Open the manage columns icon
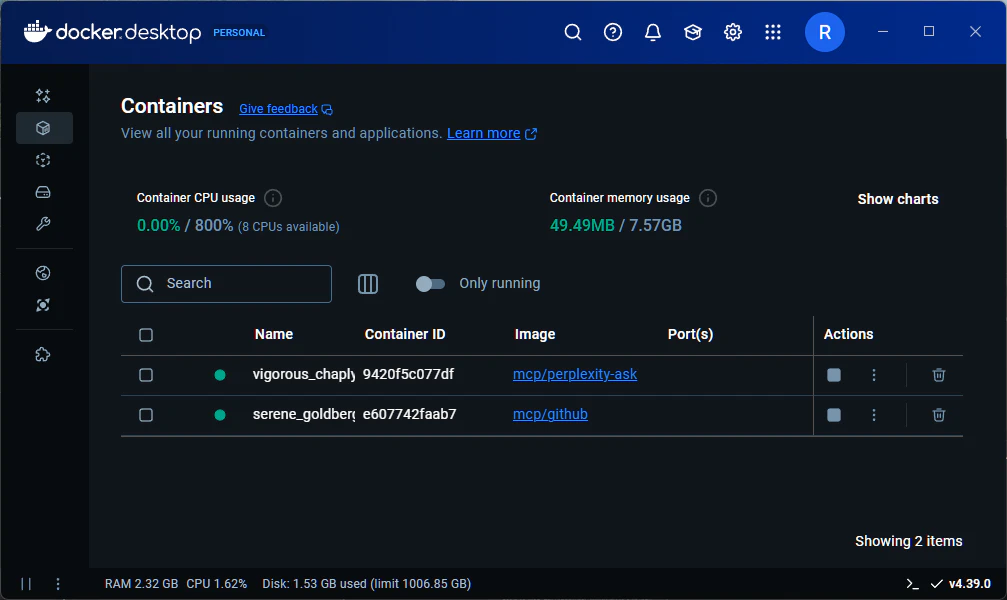The width and height of the screenshot is (1007, 600). click(x=368, y=283)
